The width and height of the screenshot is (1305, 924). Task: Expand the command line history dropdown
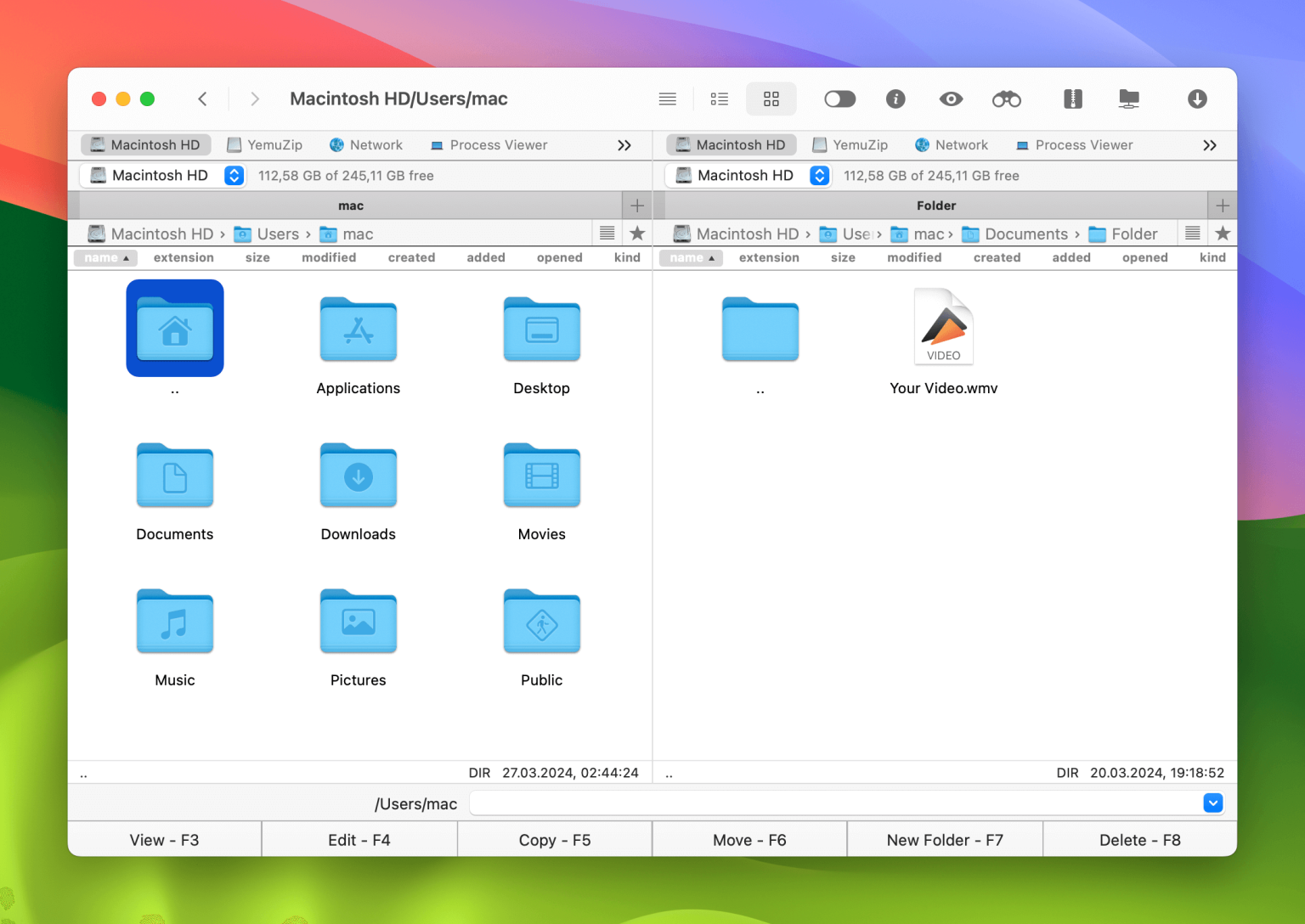coord(1212,803)
